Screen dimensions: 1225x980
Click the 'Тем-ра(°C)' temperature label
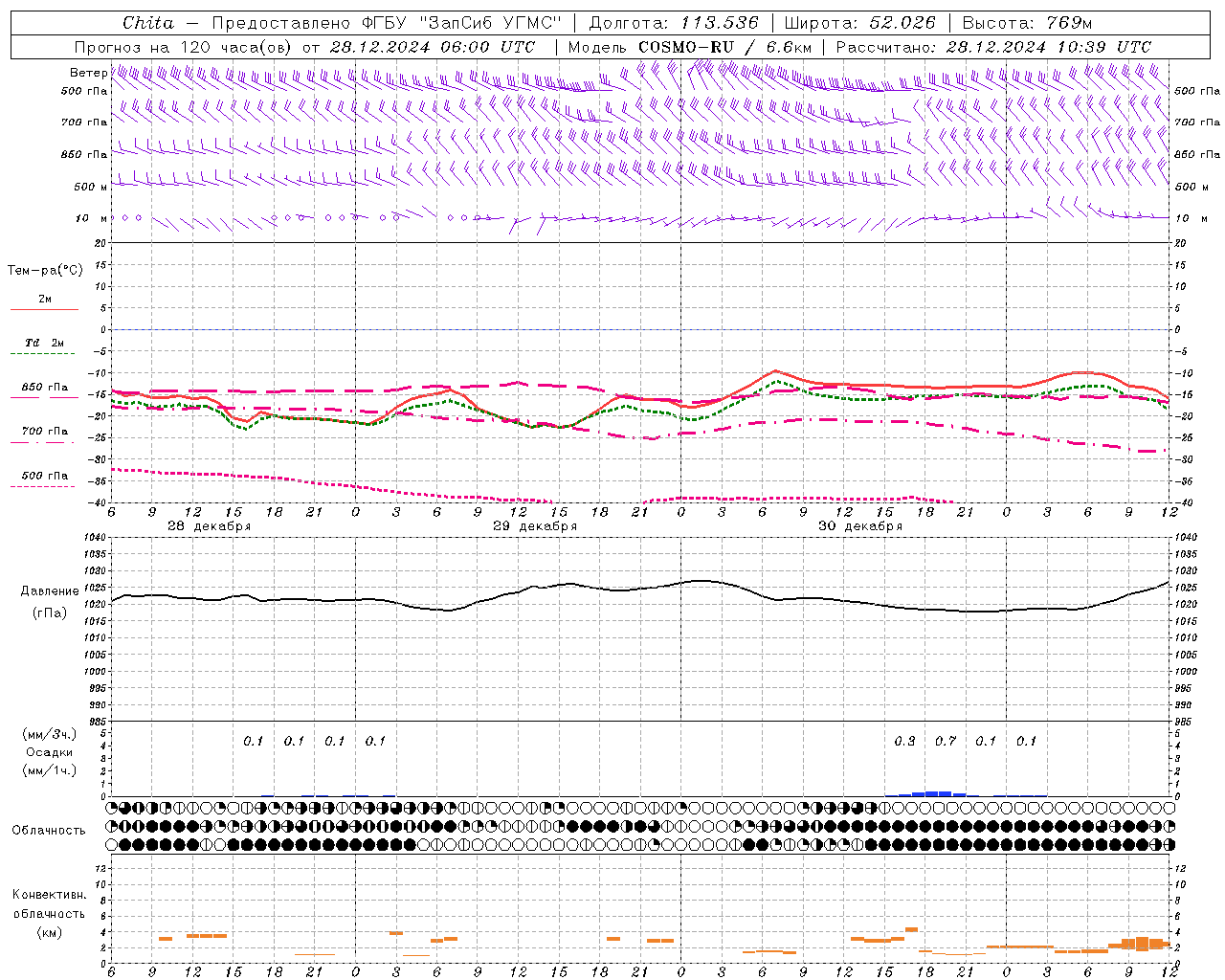point(45,271)
